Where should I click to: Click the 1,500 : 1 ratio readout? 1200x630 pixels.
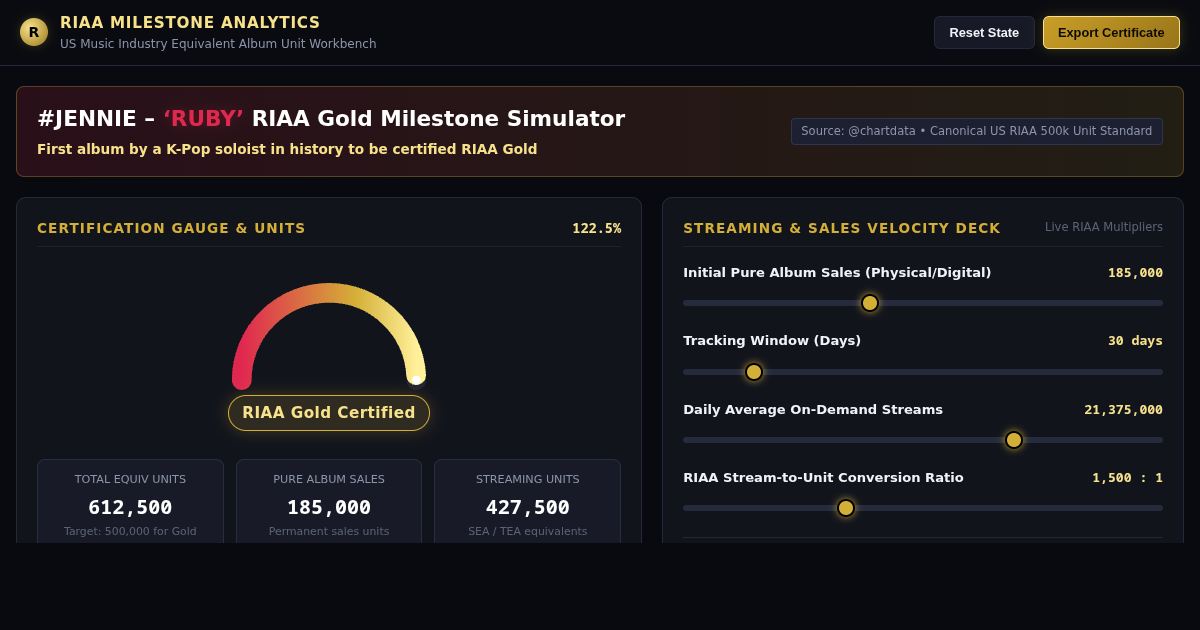pos(1128,478)
